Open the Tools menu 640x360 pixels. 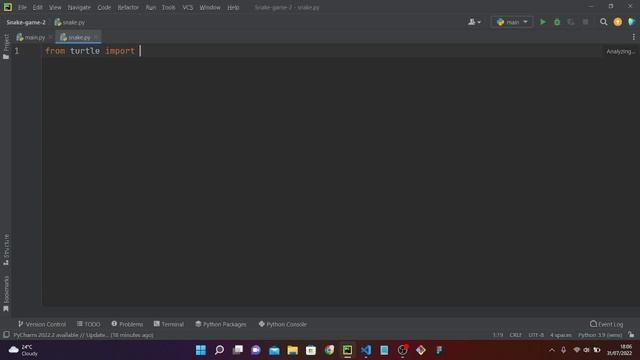(169, 7)
